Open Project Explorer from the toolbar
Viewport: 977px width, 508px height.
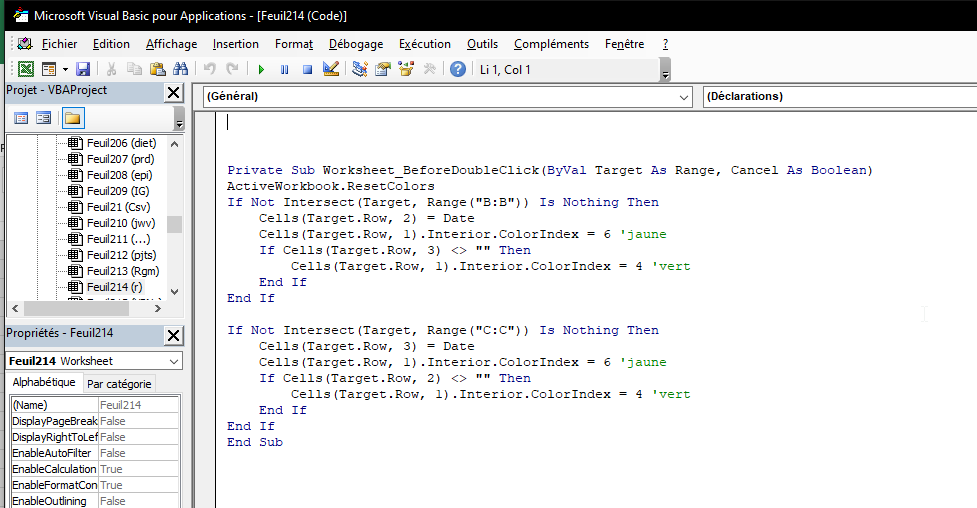360,69
